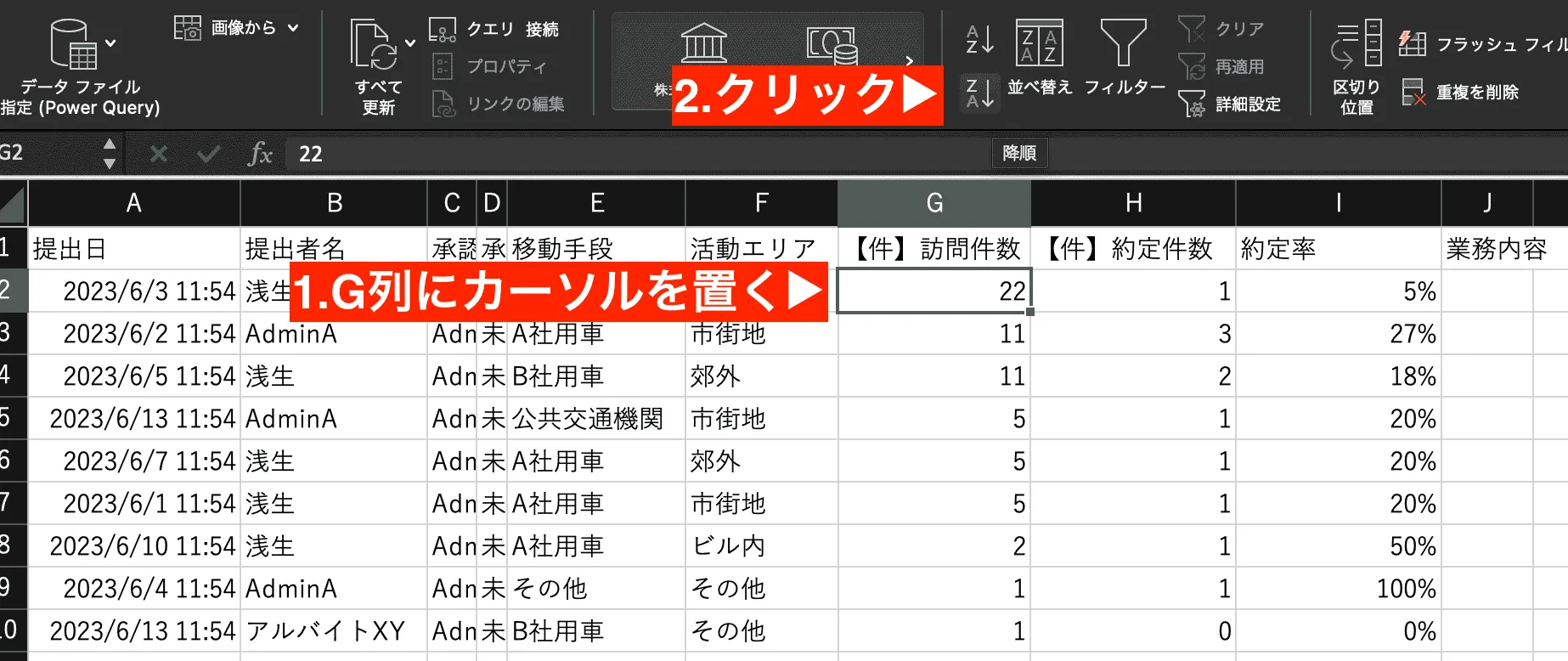Click the 50% rate cell

point(1339,545)
